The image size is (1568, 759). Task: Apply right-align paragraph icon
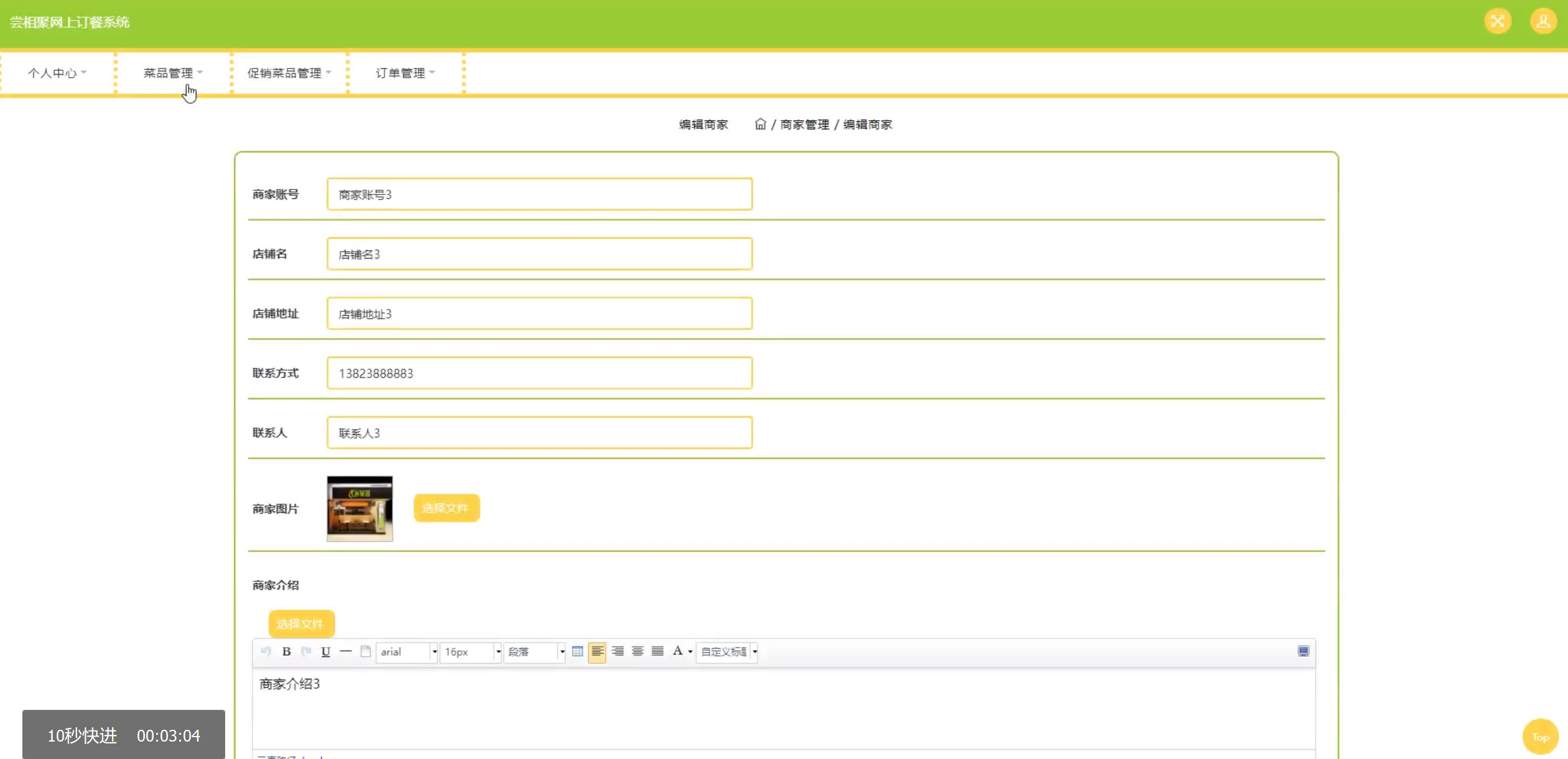618,651
